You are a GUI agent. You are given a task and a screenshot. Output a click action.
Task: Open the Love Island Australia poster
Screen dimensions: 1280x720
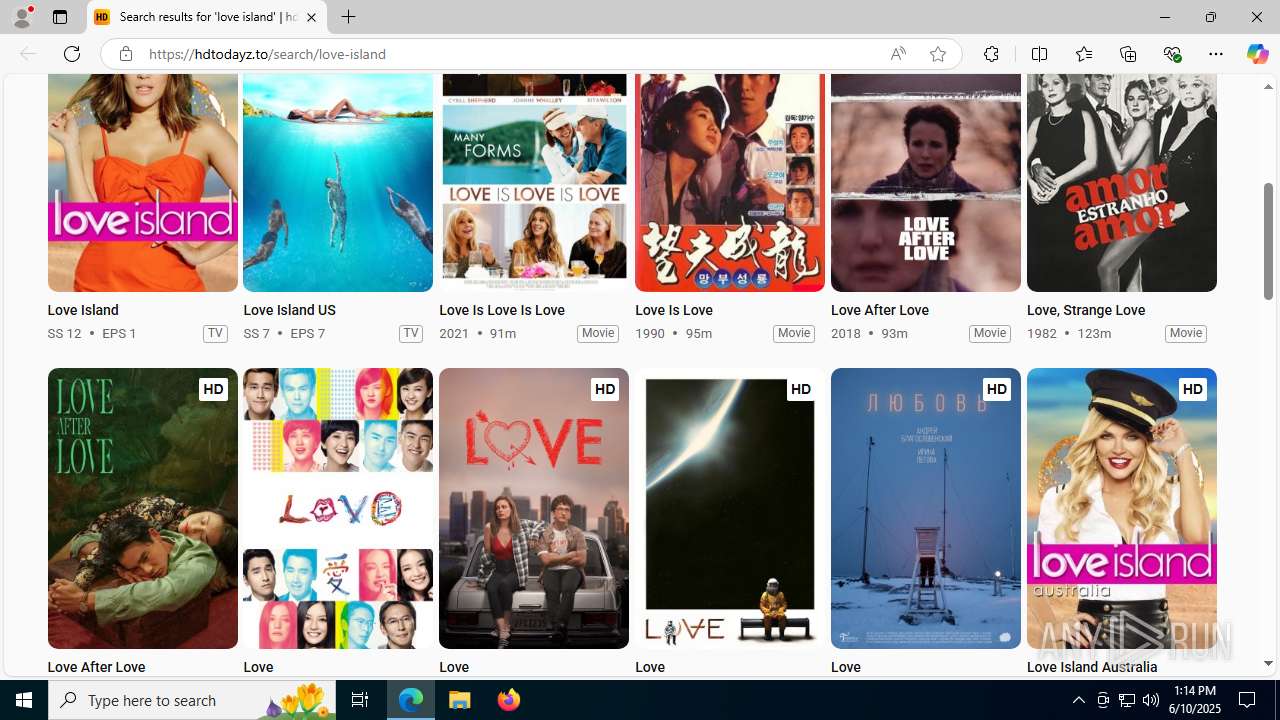point(1122,508)
